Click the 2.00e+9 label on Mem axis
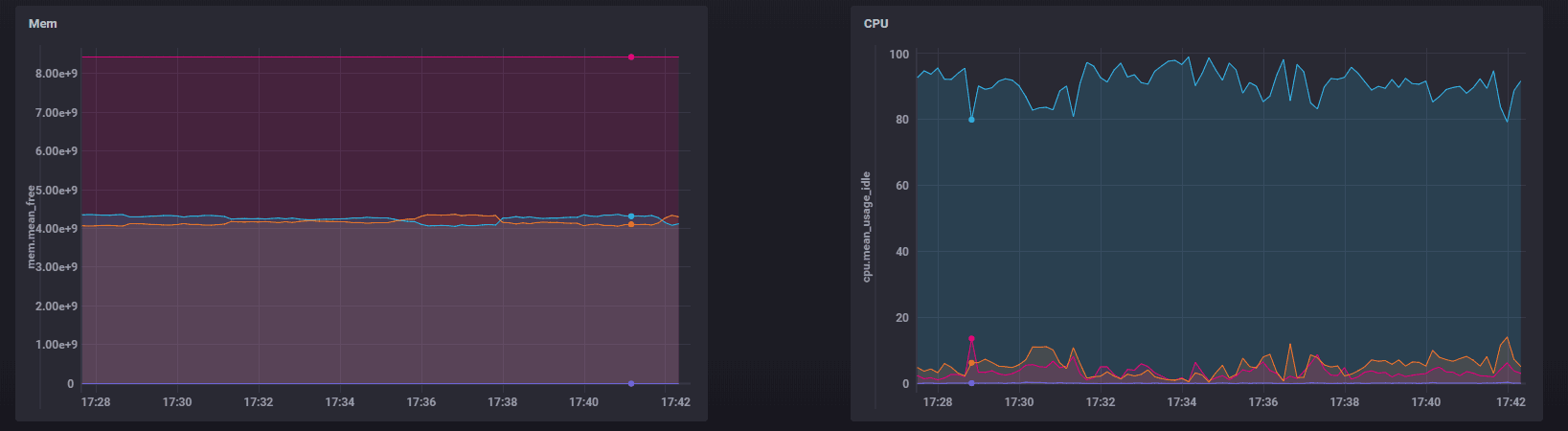Image resolution: width=1568 pixels, height=431 pixels. (x=57, y=306)
